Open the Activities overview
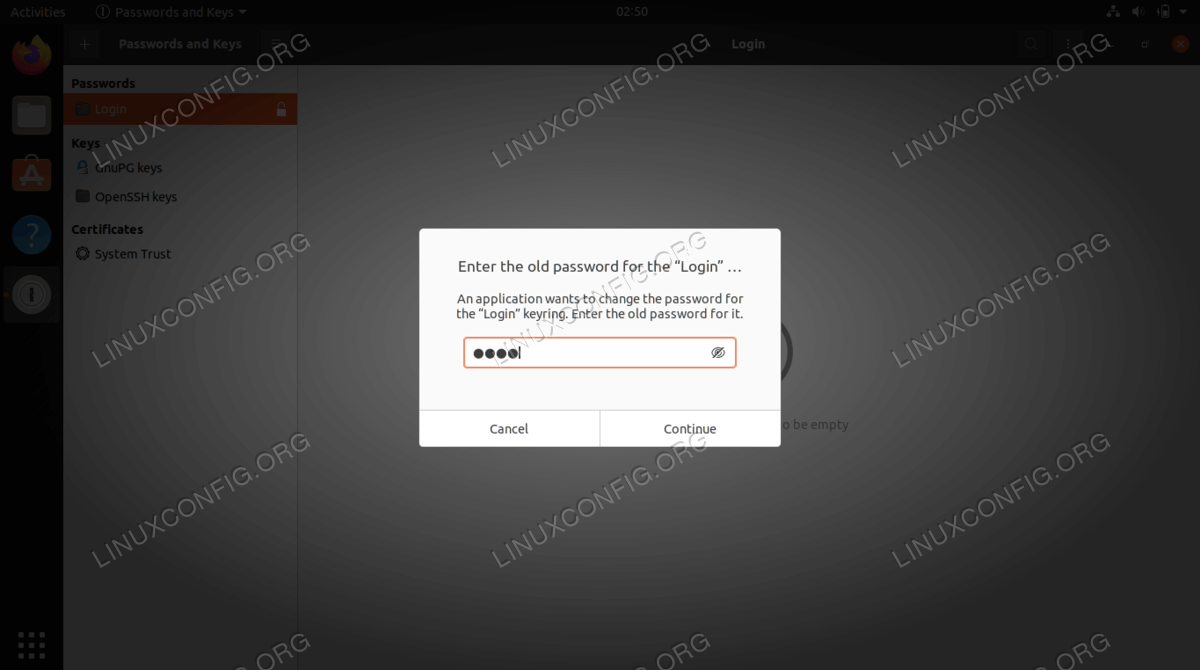Image resolution: width=1200 pixels, height=670 pixels. coord(38,12)
